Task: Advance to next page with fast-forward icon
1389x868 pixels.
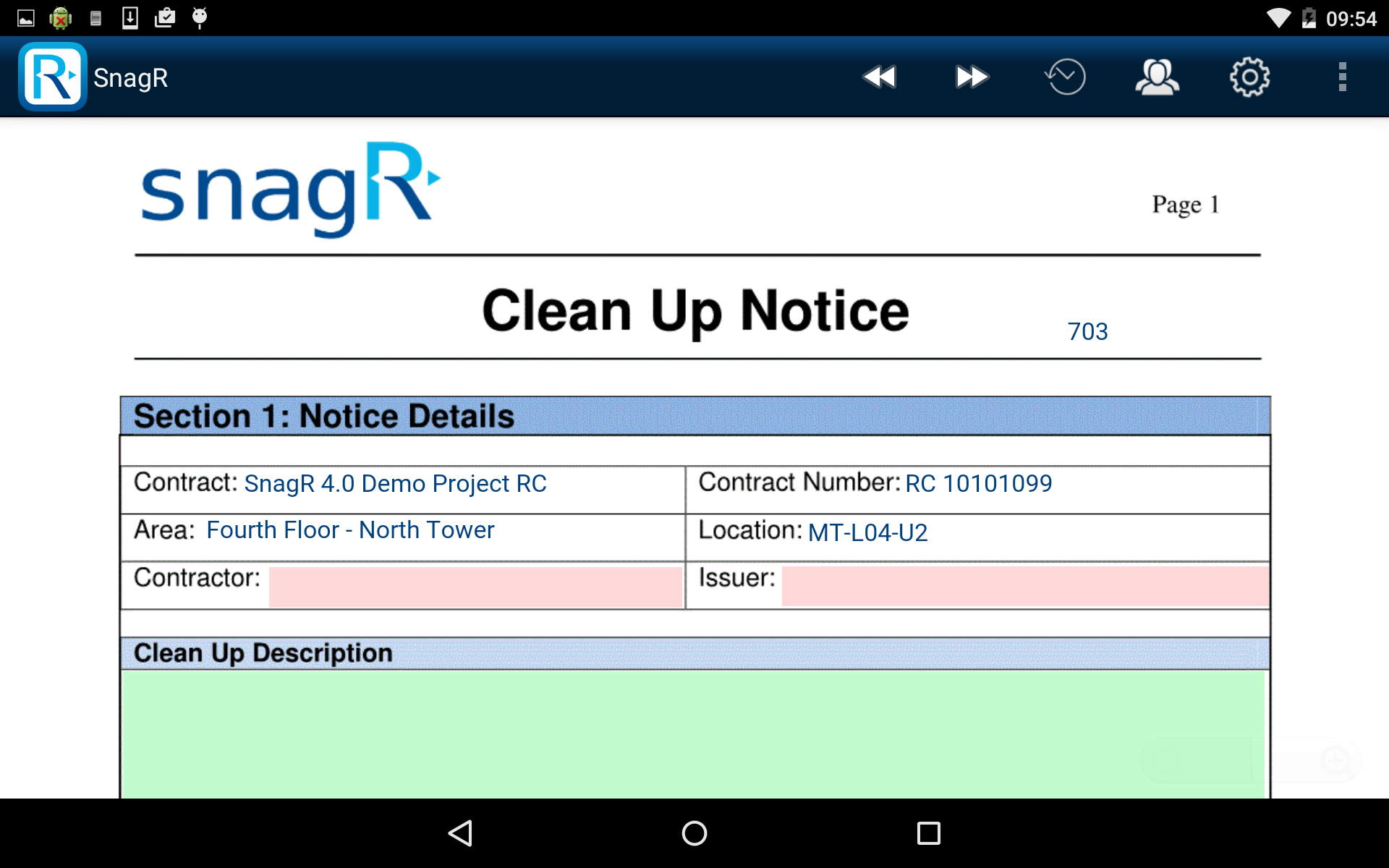Action: click(972, 76)
